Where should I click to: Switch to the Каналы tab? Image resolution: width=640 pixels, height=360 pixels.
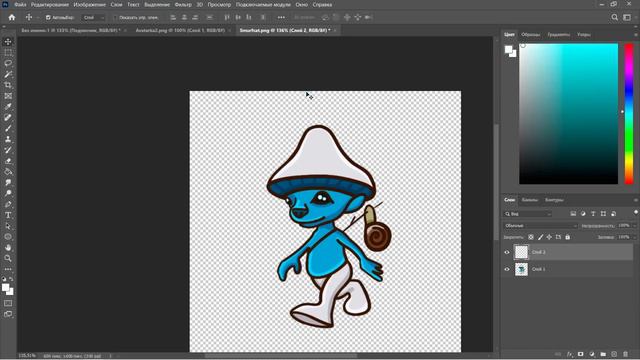point(529,200)
